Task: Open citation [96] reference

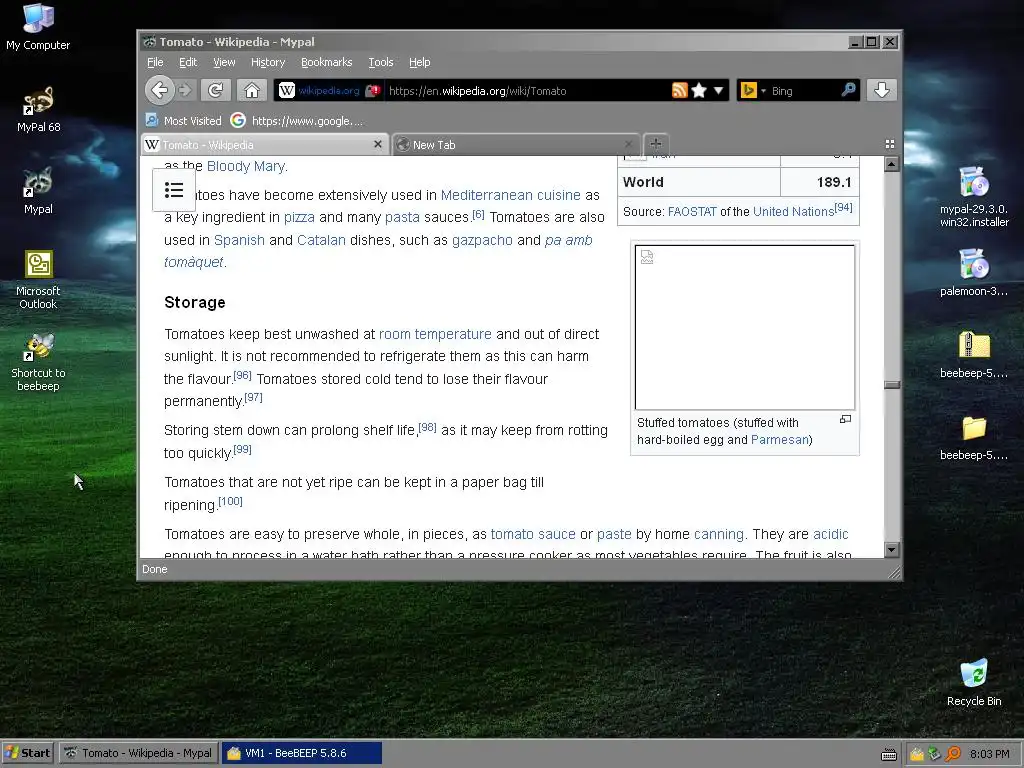Action: (x=242, y=376)
